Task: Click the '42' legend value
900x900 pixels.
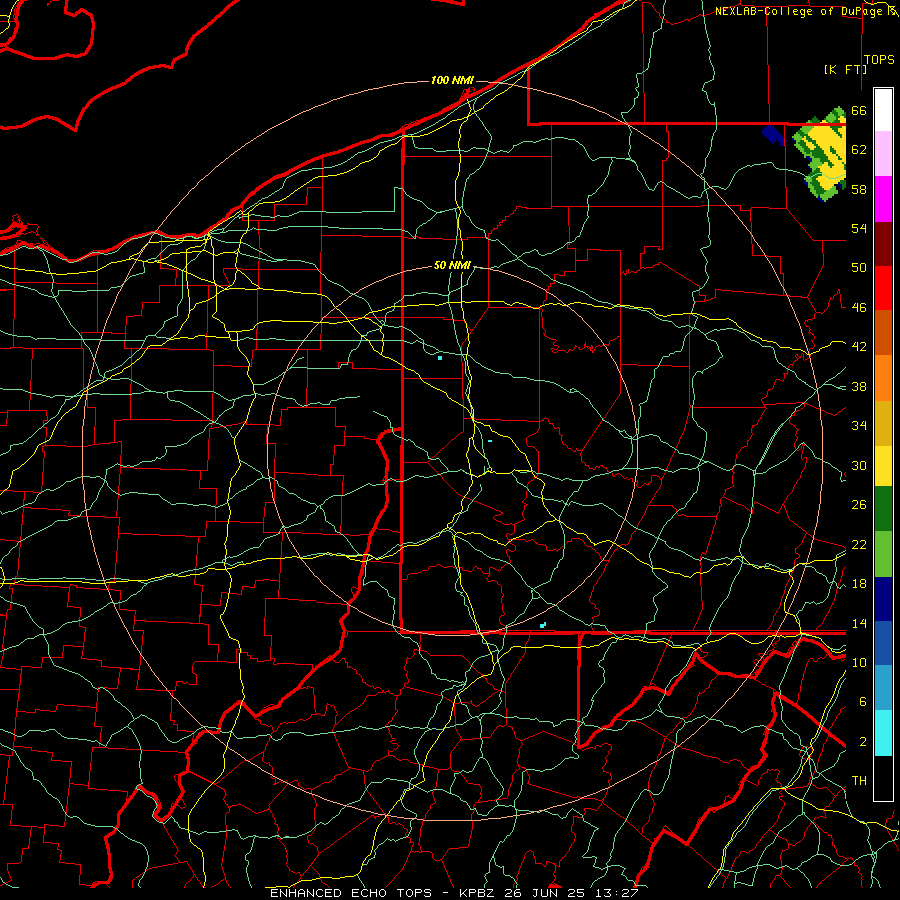Action: [x=859, y=347]
